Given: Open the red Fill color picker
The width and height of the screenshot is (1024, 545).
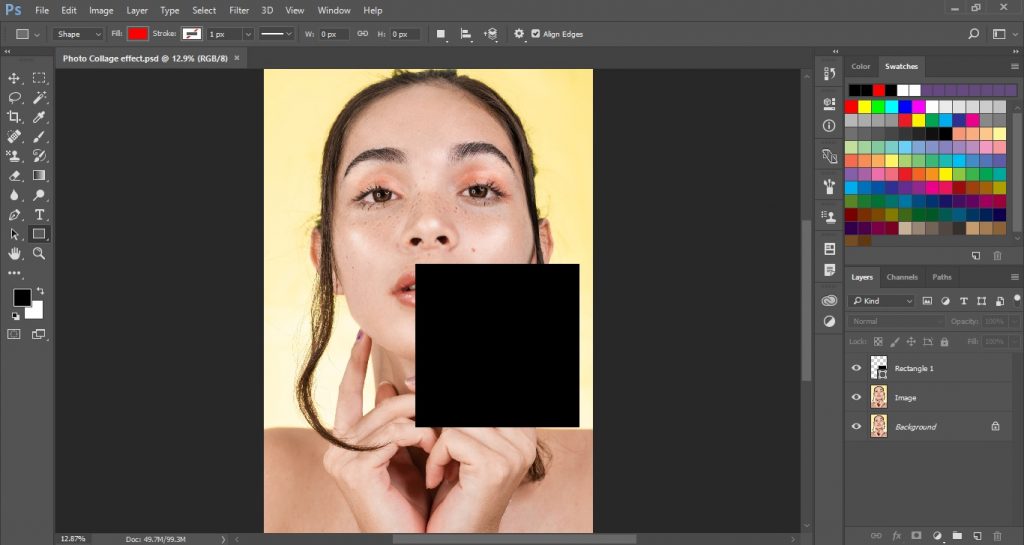Looking at the screenshot, I should pyautogui.click(x=137, y=34).
